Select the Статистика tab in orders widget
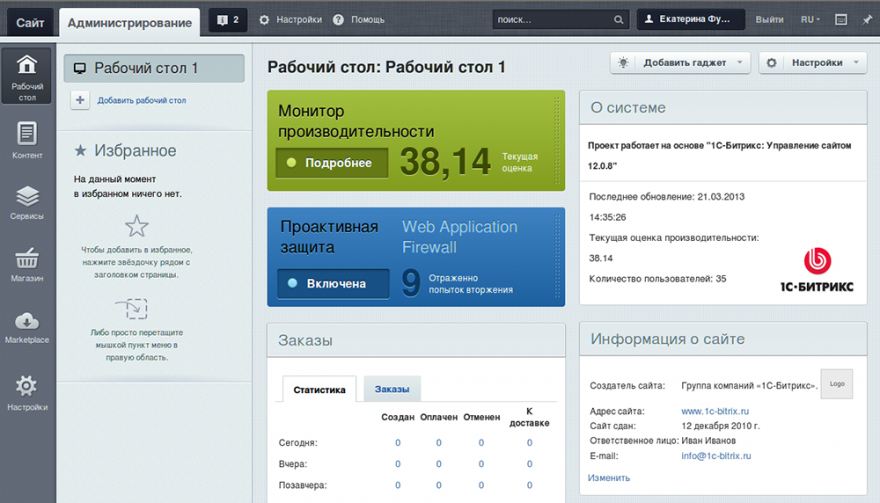This screenshot has width=880, height=503. click(x=319, y=389)
